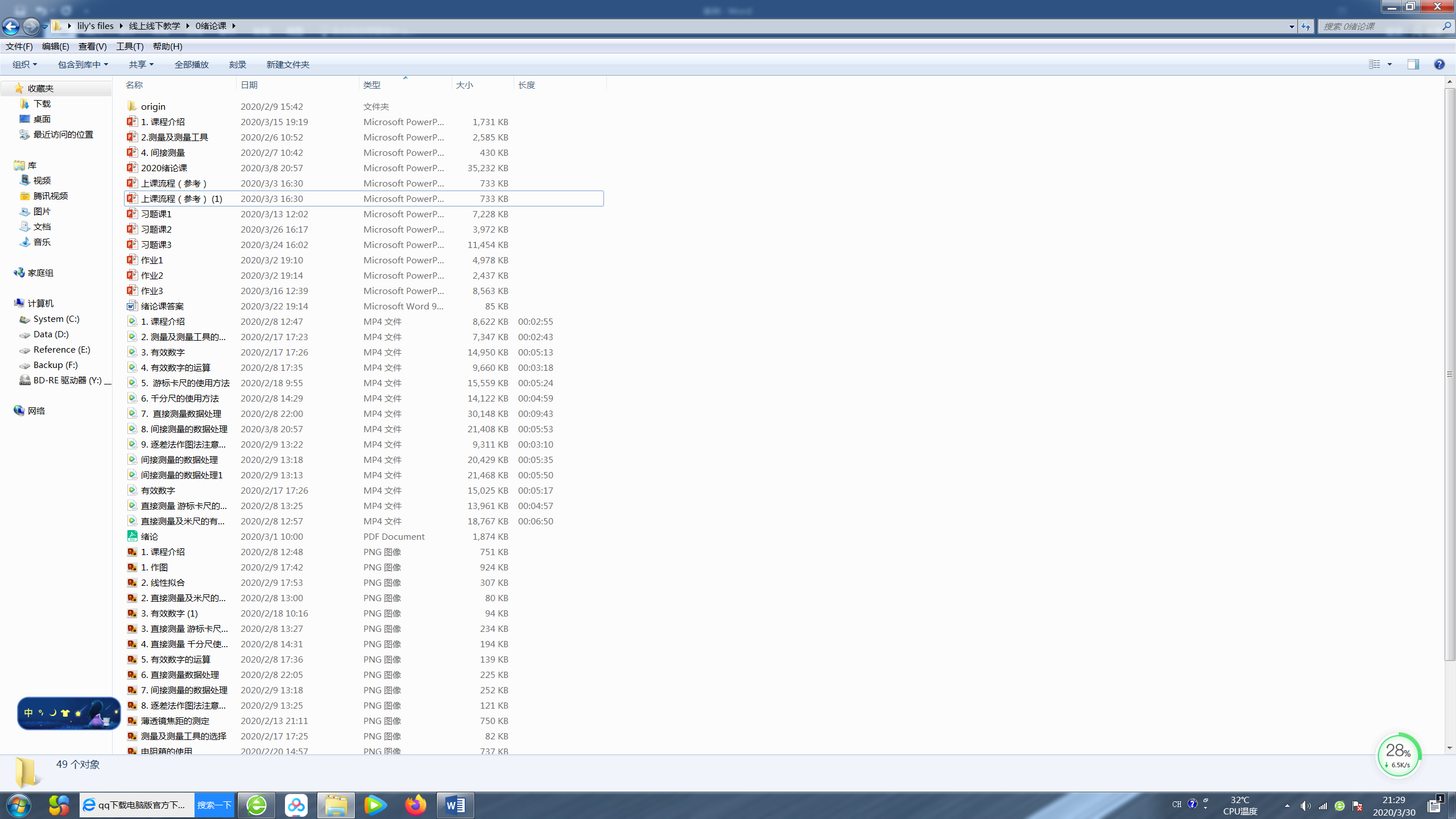This screenshot has width=1456, height=819.
Task: Open the PDF file named 绪论
Action: pyautogui.click(x=150, y=536)
